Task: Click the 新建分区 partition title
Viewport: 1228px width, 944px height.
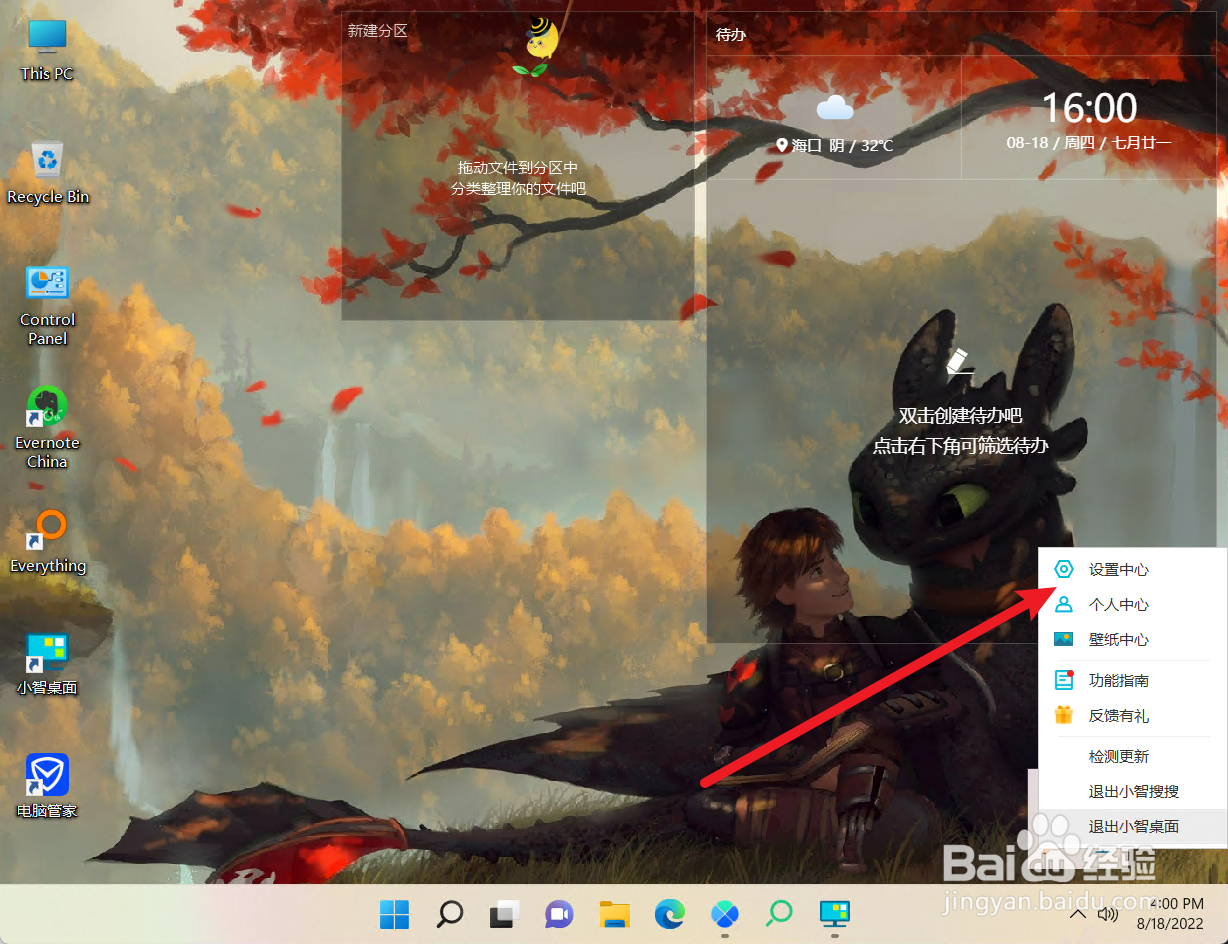Action: 377,31
